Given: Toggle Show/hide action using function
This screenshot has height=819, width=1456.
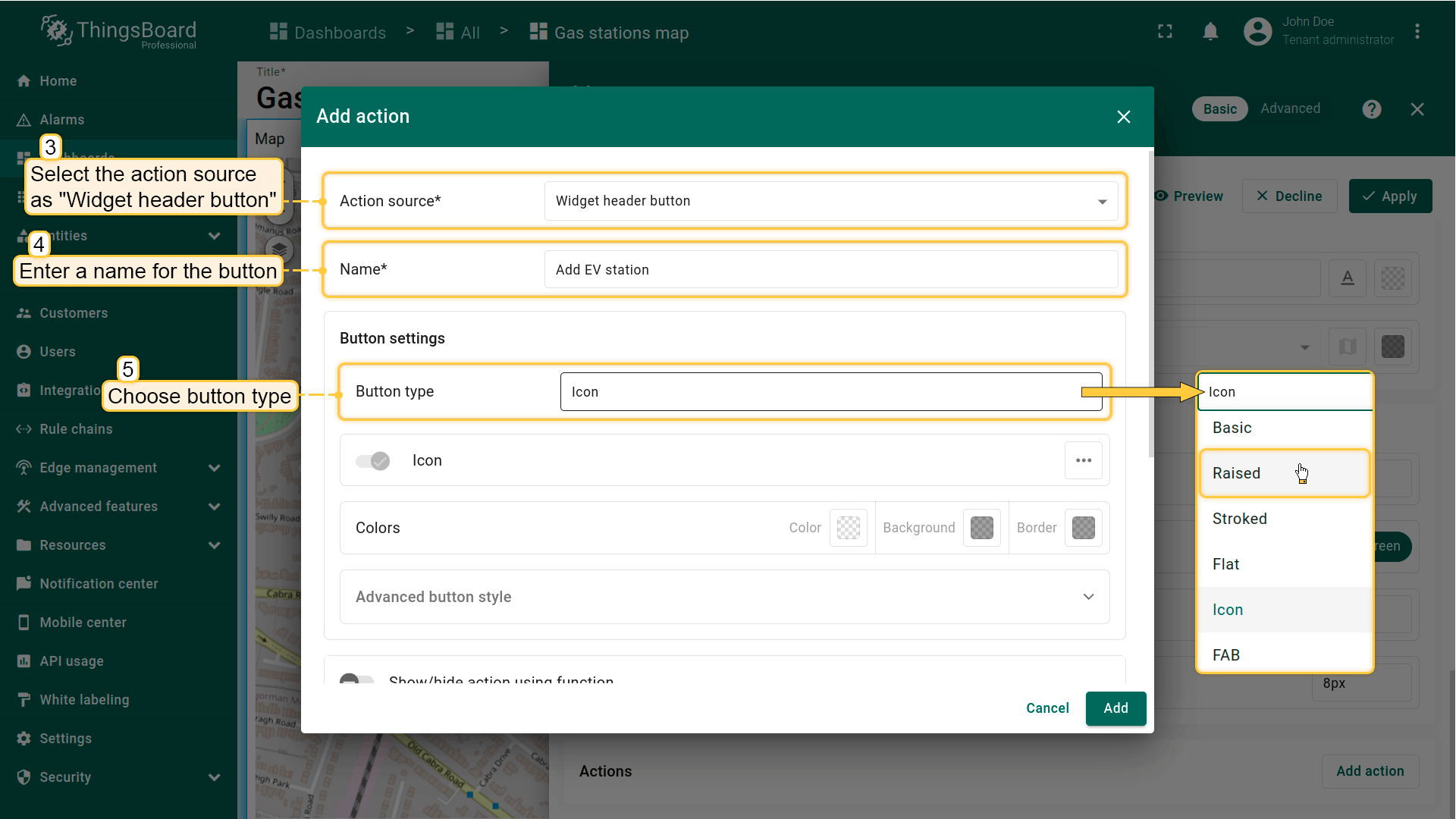Looking at the screenshot, I should [356, 679].
